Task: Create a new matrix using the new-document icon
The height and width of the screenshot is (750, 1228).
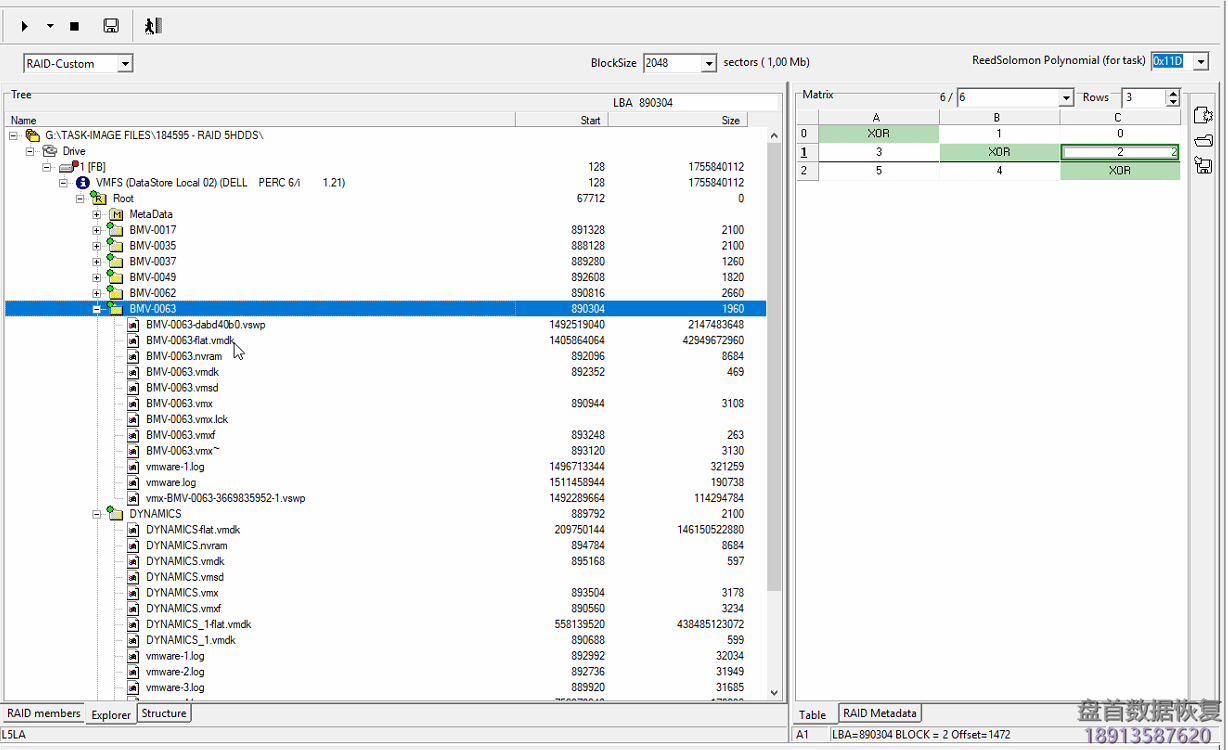Action: pos(1203,115)
